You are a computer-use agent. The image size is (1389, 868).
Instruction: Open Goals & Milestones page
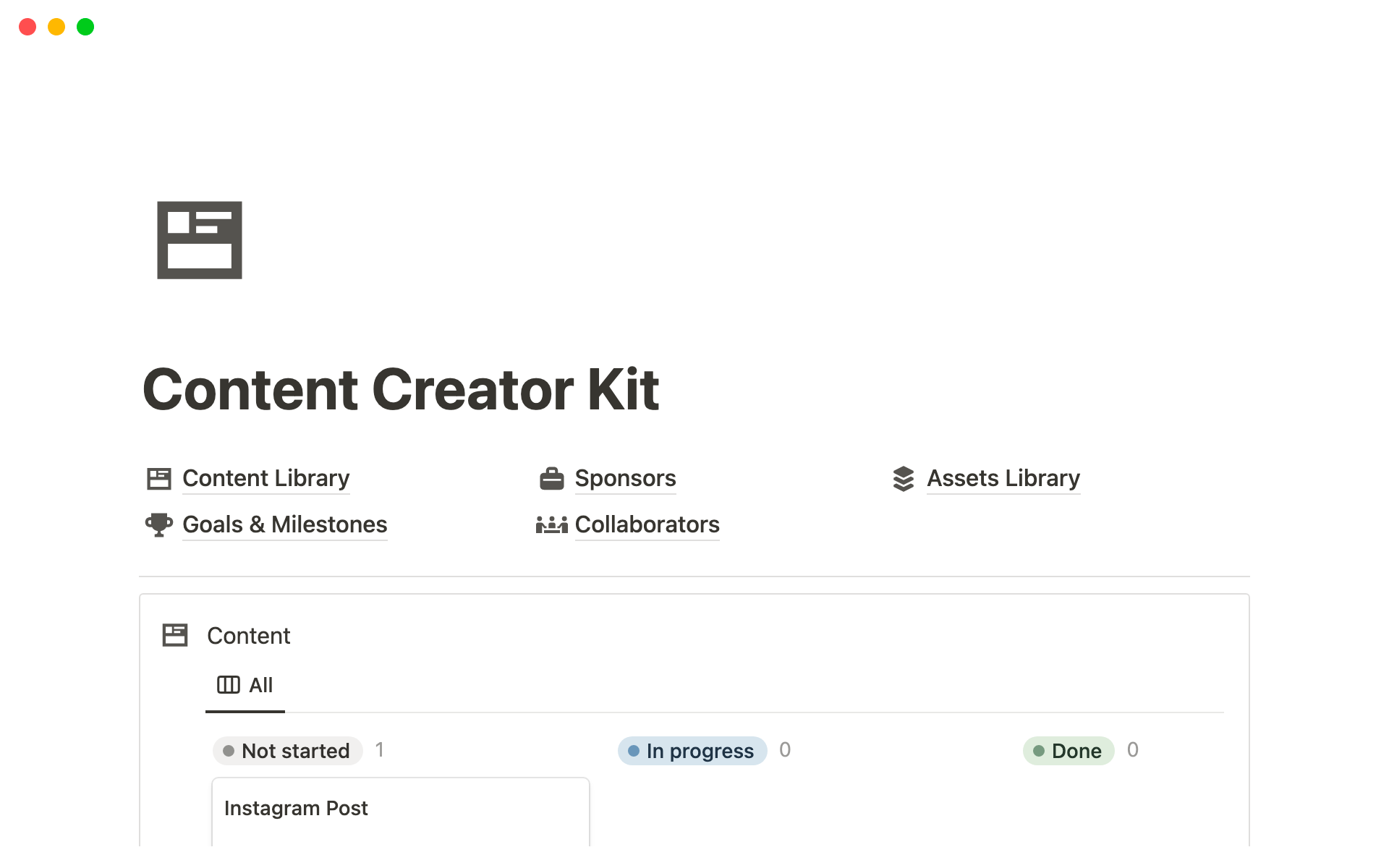[284, 524]
